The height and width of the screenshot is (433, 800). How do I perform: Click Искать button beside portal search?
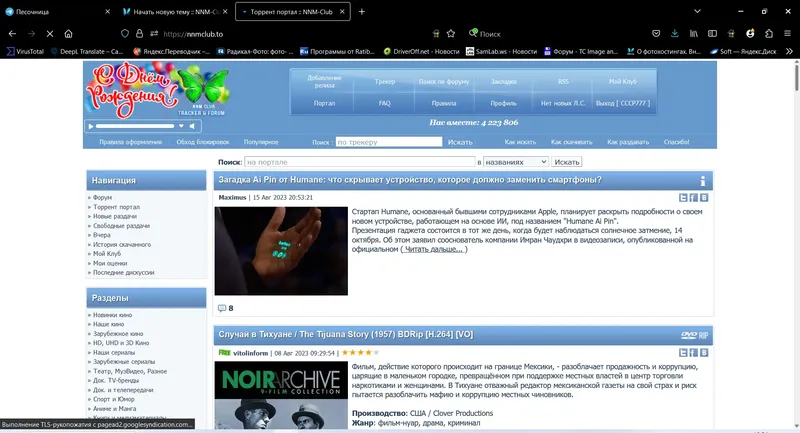(567, 162)
